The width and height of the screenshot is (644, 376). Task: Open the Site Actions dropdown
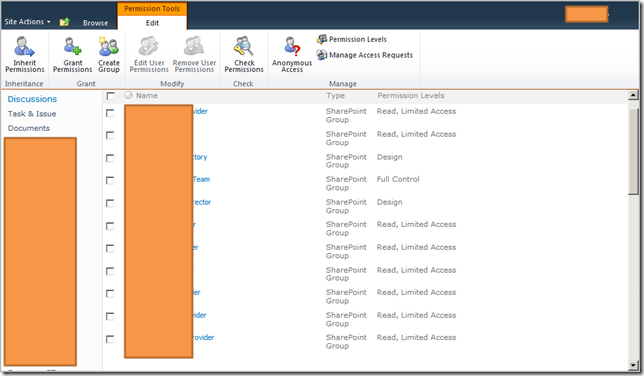pyautogui.click(x=28, y=22)
